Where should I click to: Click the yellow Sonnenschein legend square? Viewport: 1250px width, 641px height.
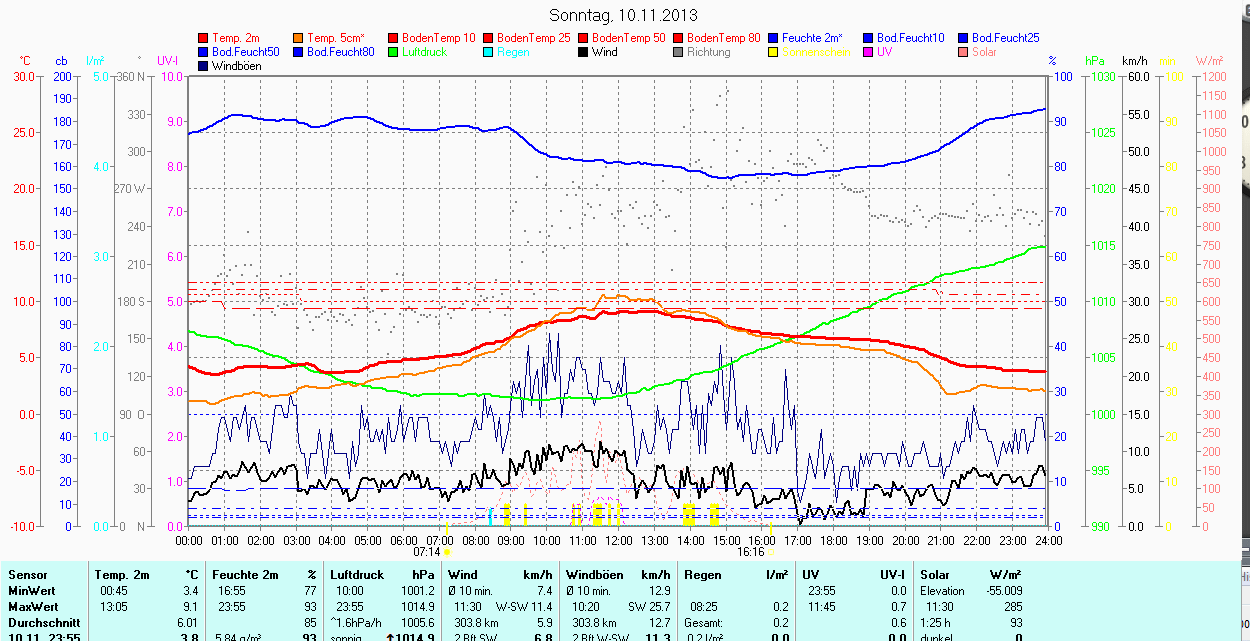pyautogui.click(x=774, y=52)
